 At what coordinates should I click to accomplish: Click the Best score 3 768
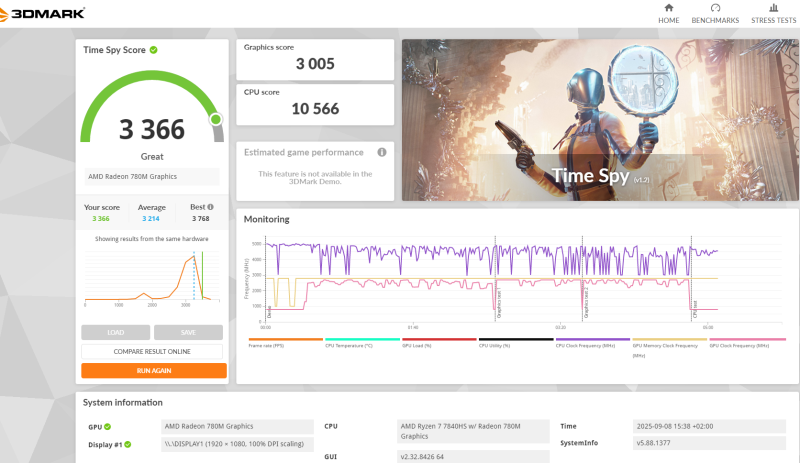pyautogui.click(x=201, y=218)
